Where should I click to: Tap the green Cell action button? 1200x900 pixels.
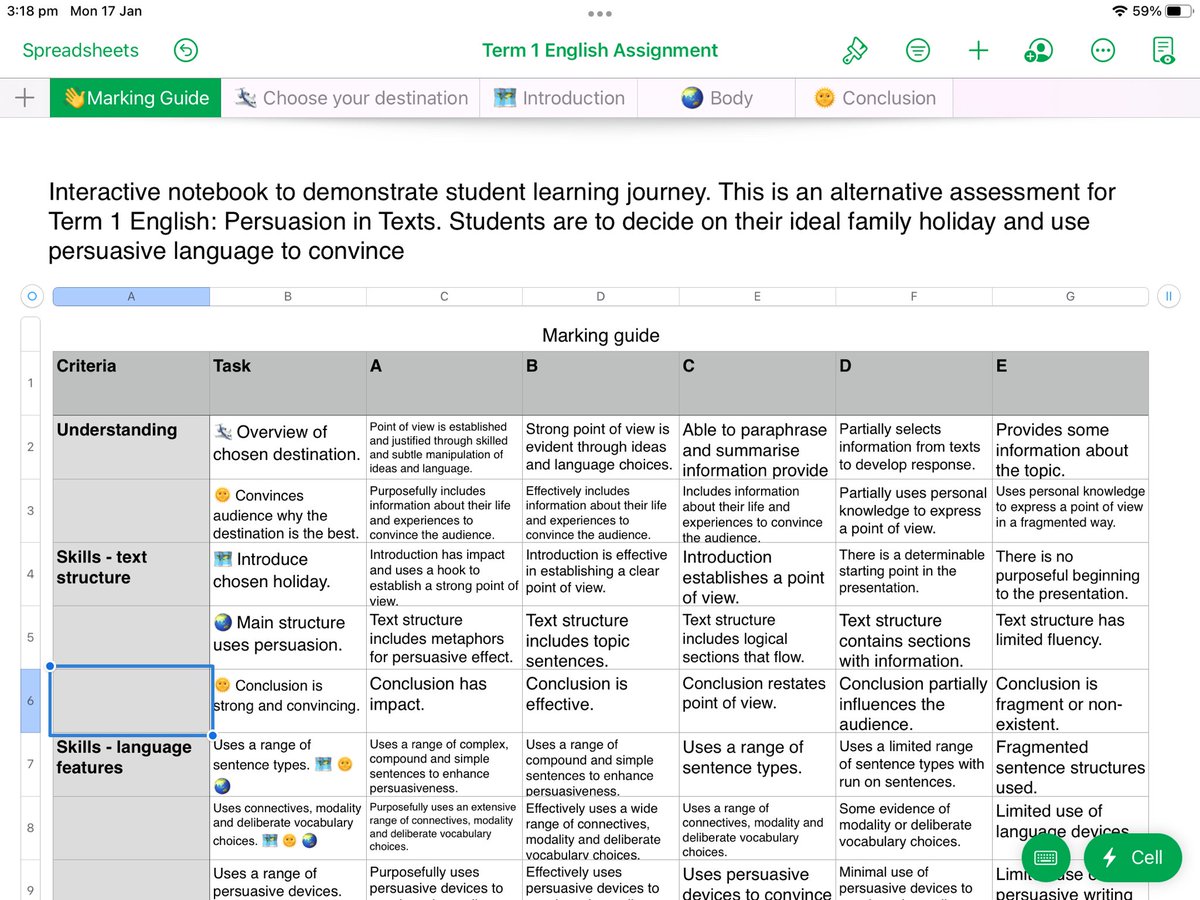(1132, 858)
